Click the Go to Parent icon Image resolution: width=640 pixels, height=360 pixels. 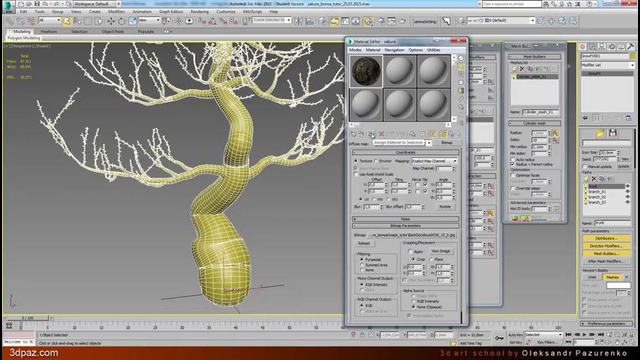[x=451, y=134]
